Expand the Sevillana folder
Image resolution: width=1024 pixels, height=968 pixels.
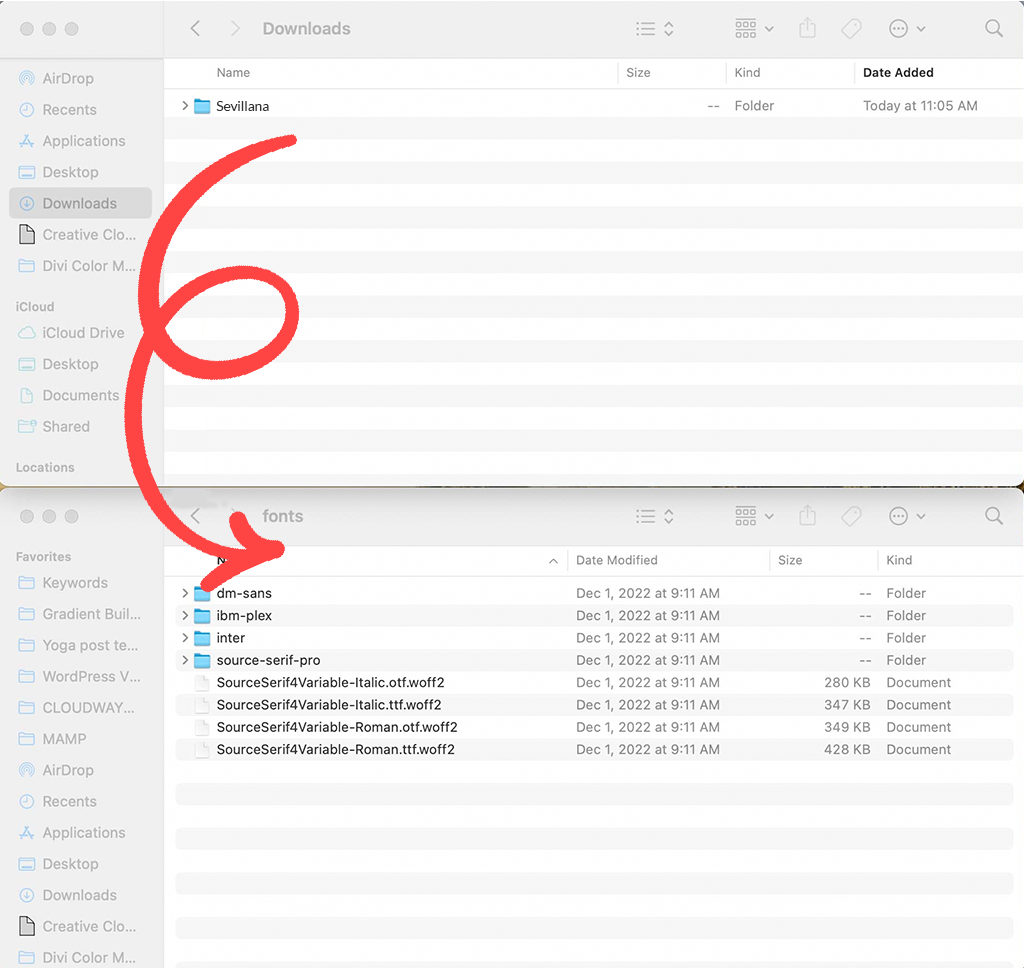coord(185,106)
